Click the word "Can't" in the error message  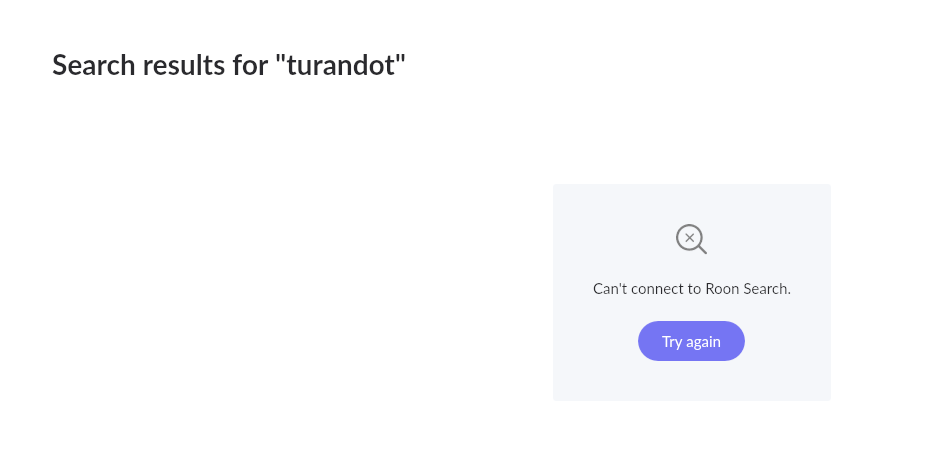point(610,289)
